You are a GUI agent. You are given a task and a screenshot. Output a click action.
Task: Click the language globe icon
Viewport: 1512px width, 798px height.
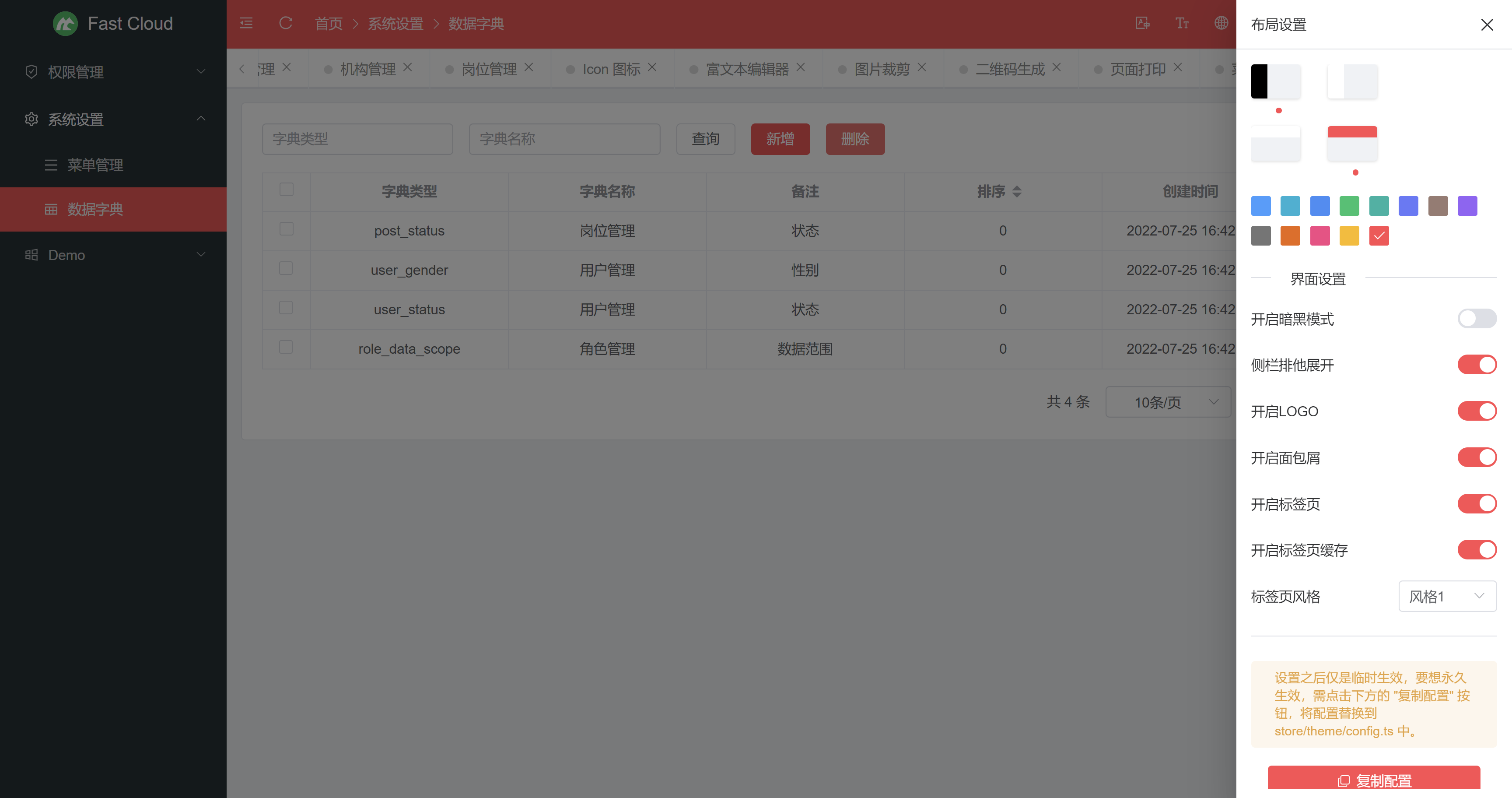click(1221, 24)
